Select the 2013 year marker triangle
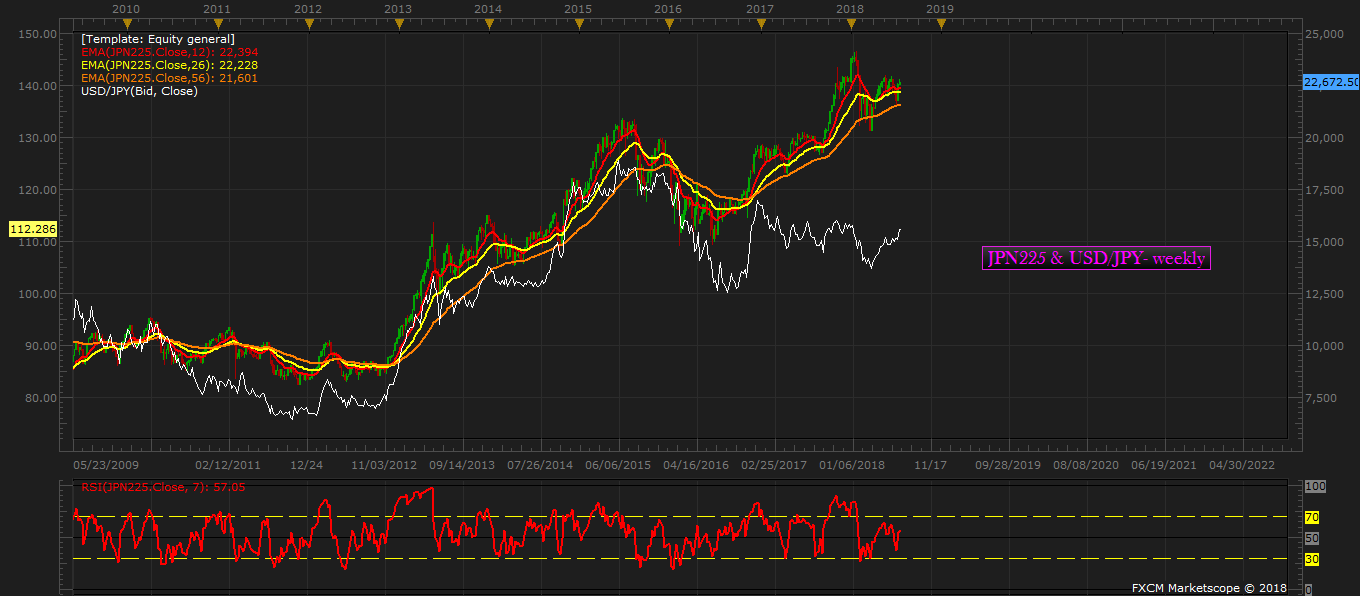Screen dimensions: 1360x596 point(399,22)
